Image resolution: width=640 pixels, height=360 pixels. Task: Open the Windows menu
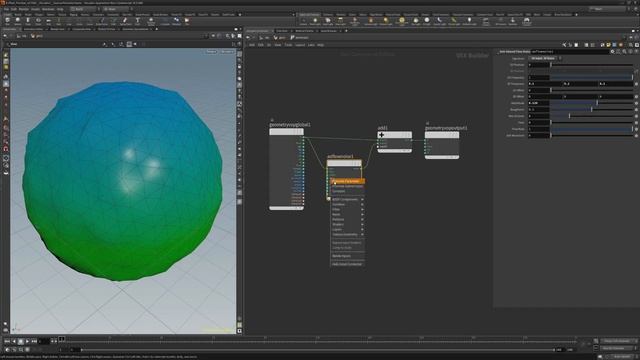[48, 9]
